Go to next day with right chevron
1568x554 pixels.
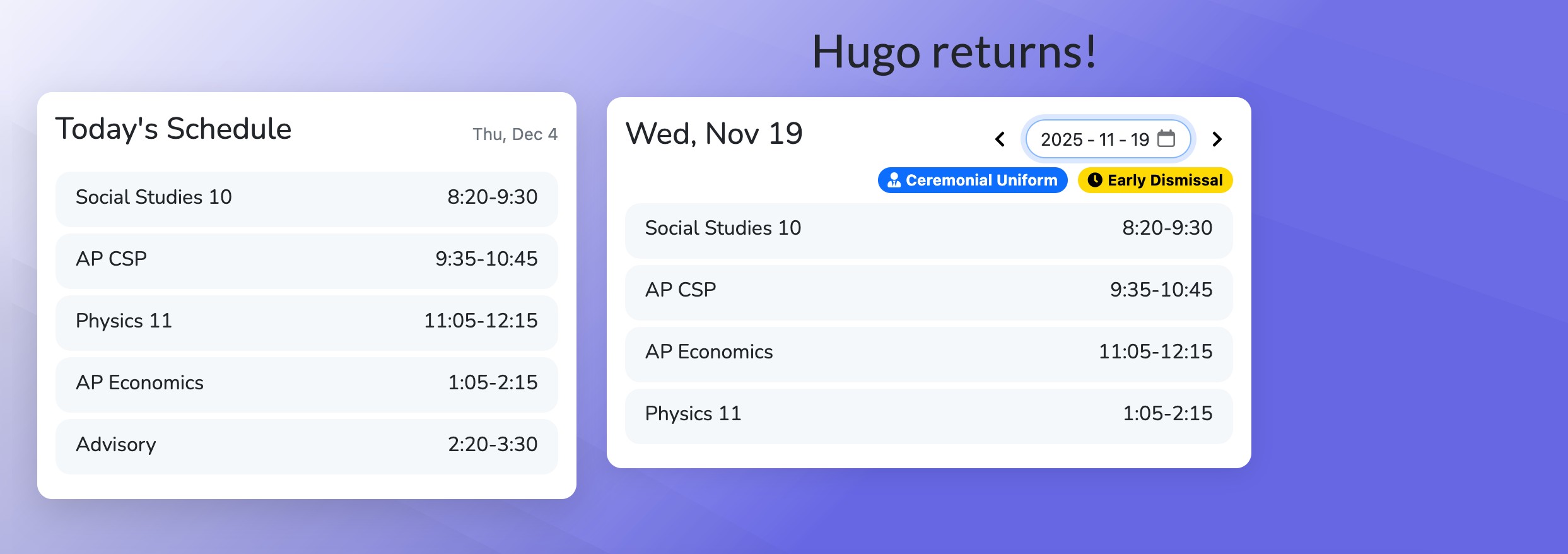click(1217, 139)
